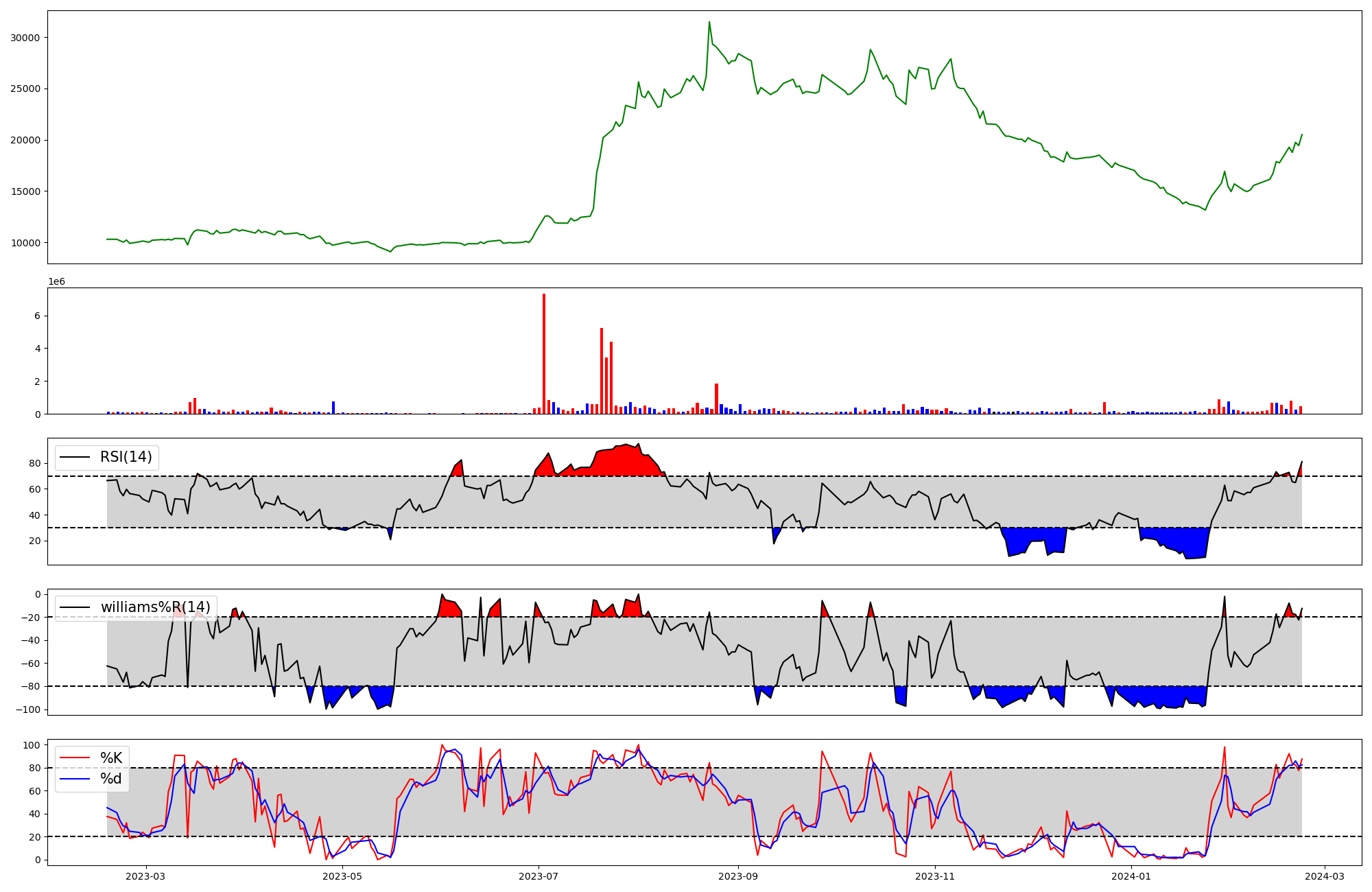Click the tallest red volume bar
Screen dimensions: 1372x892
click(x=544, y=353)
